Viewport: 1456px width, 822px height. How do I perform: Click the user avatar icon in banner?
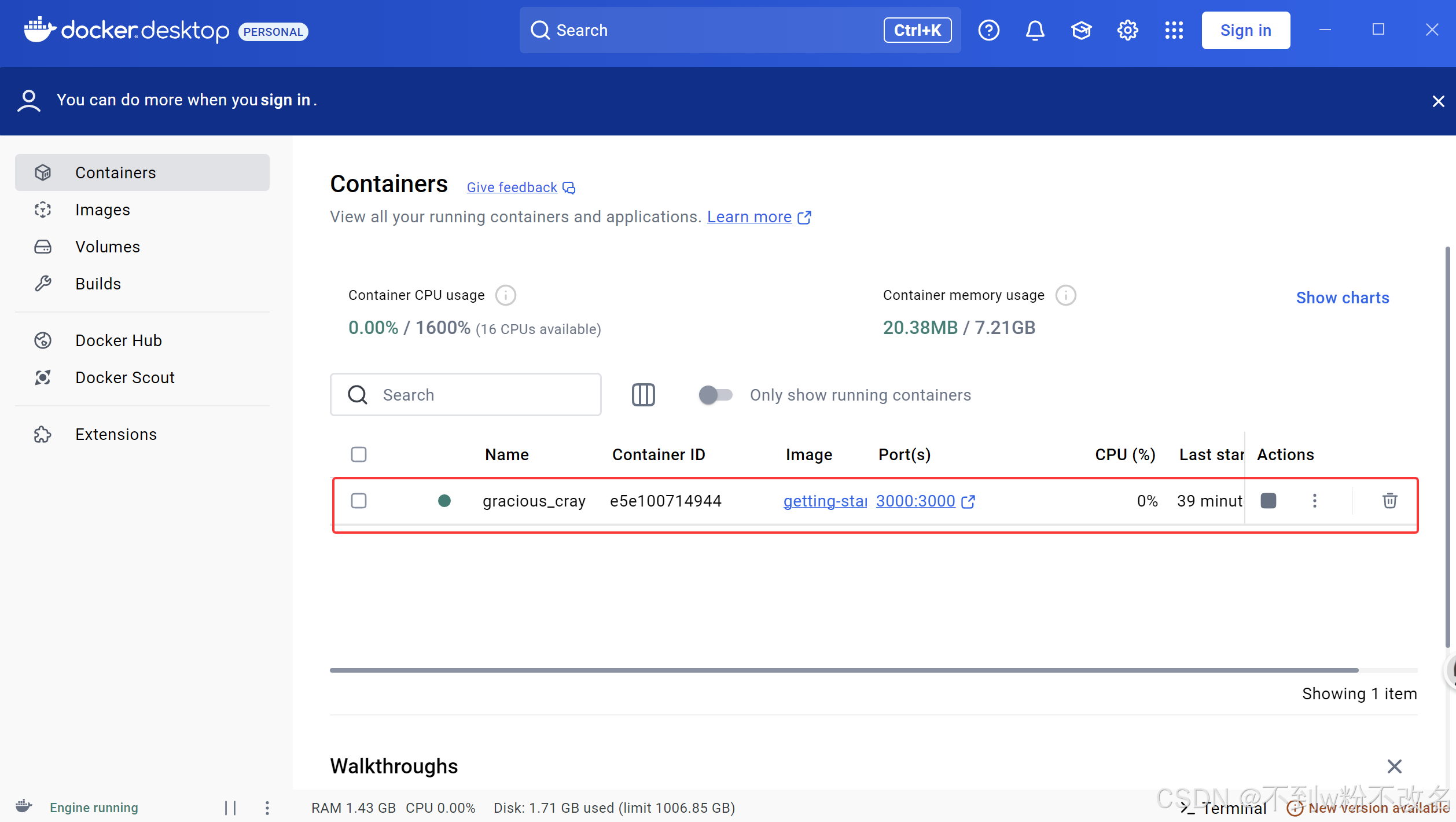tap(28, 101)
